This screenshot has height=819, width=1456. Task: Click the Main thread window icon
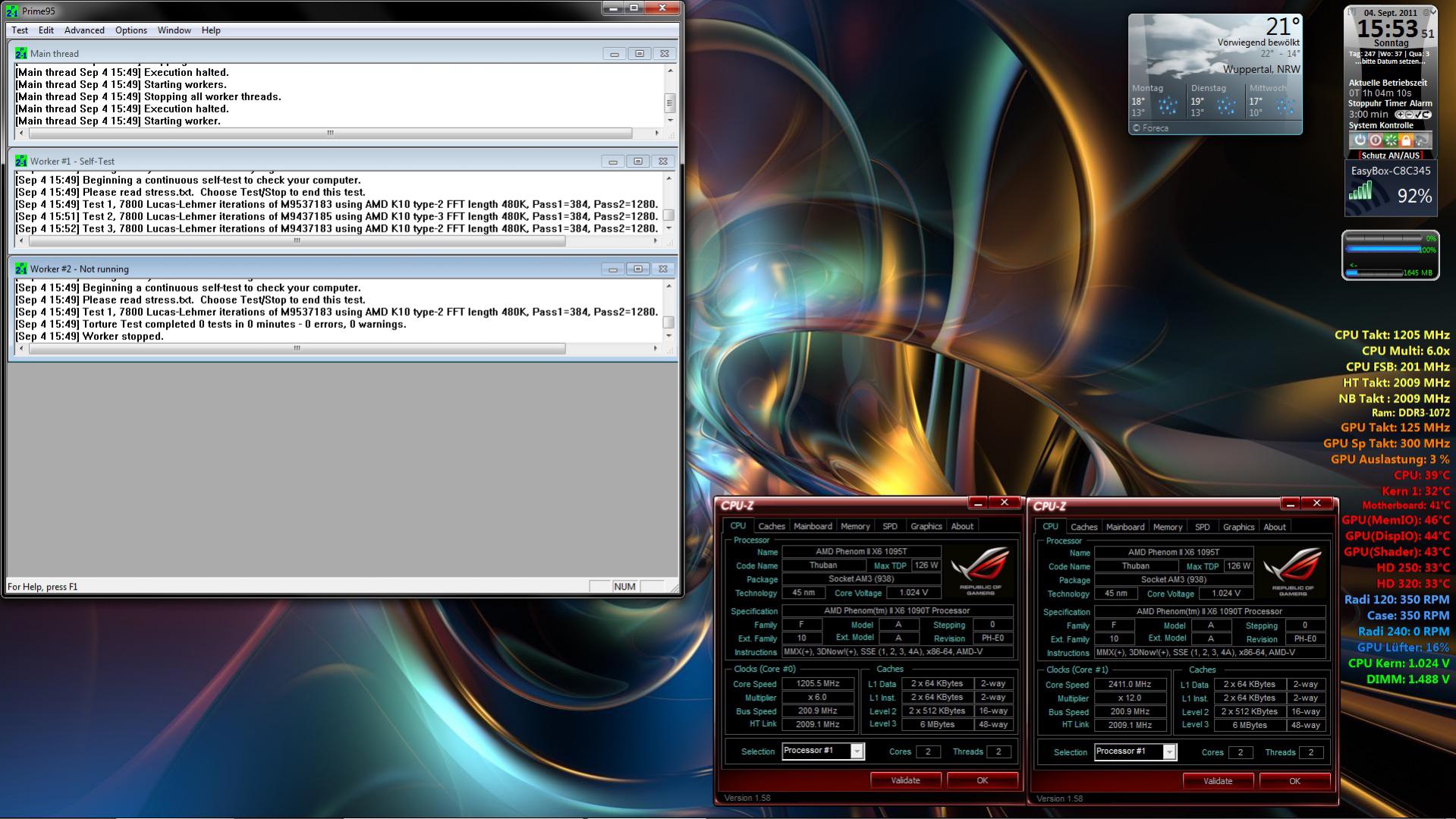(x=21, y=53)
